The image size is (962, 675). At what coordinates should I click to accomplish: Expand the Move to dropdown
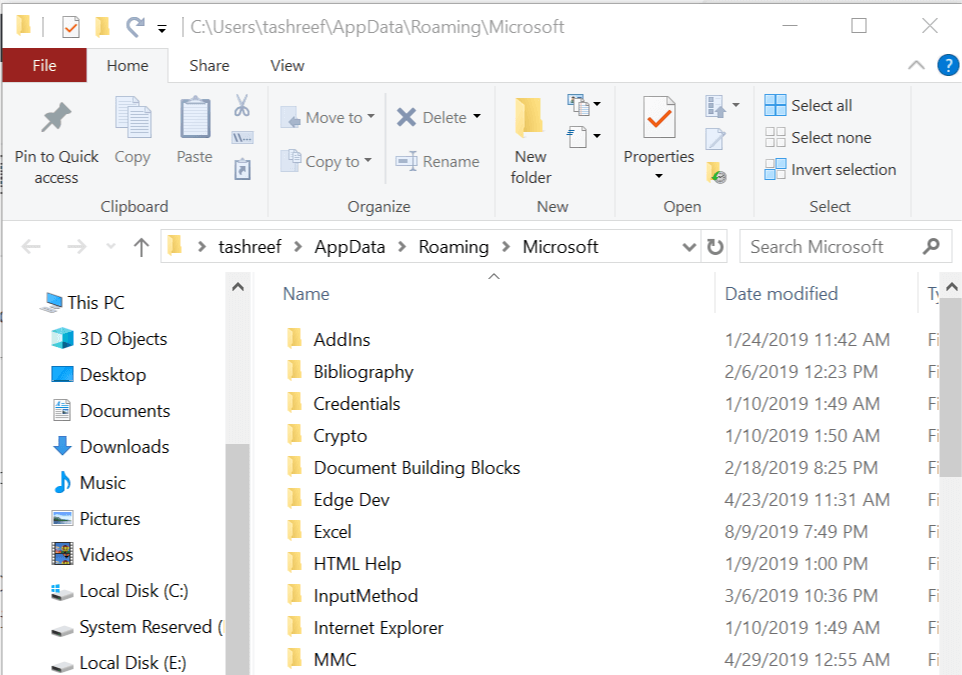371,116
